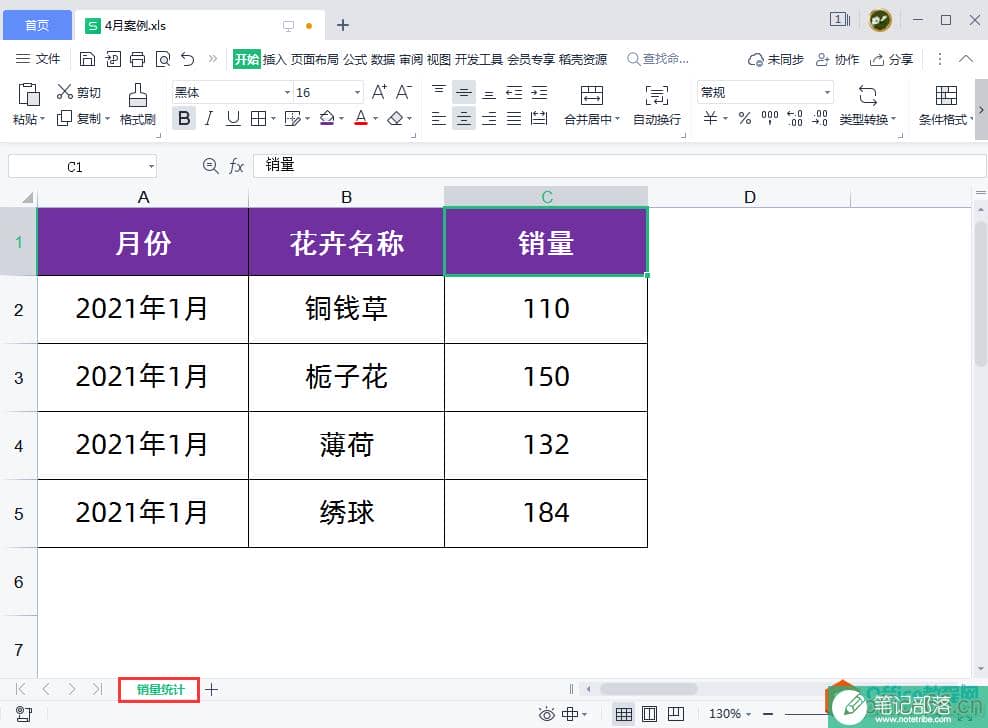
Task: Click zoom out minus on slider
Action: tap(768, 714)
